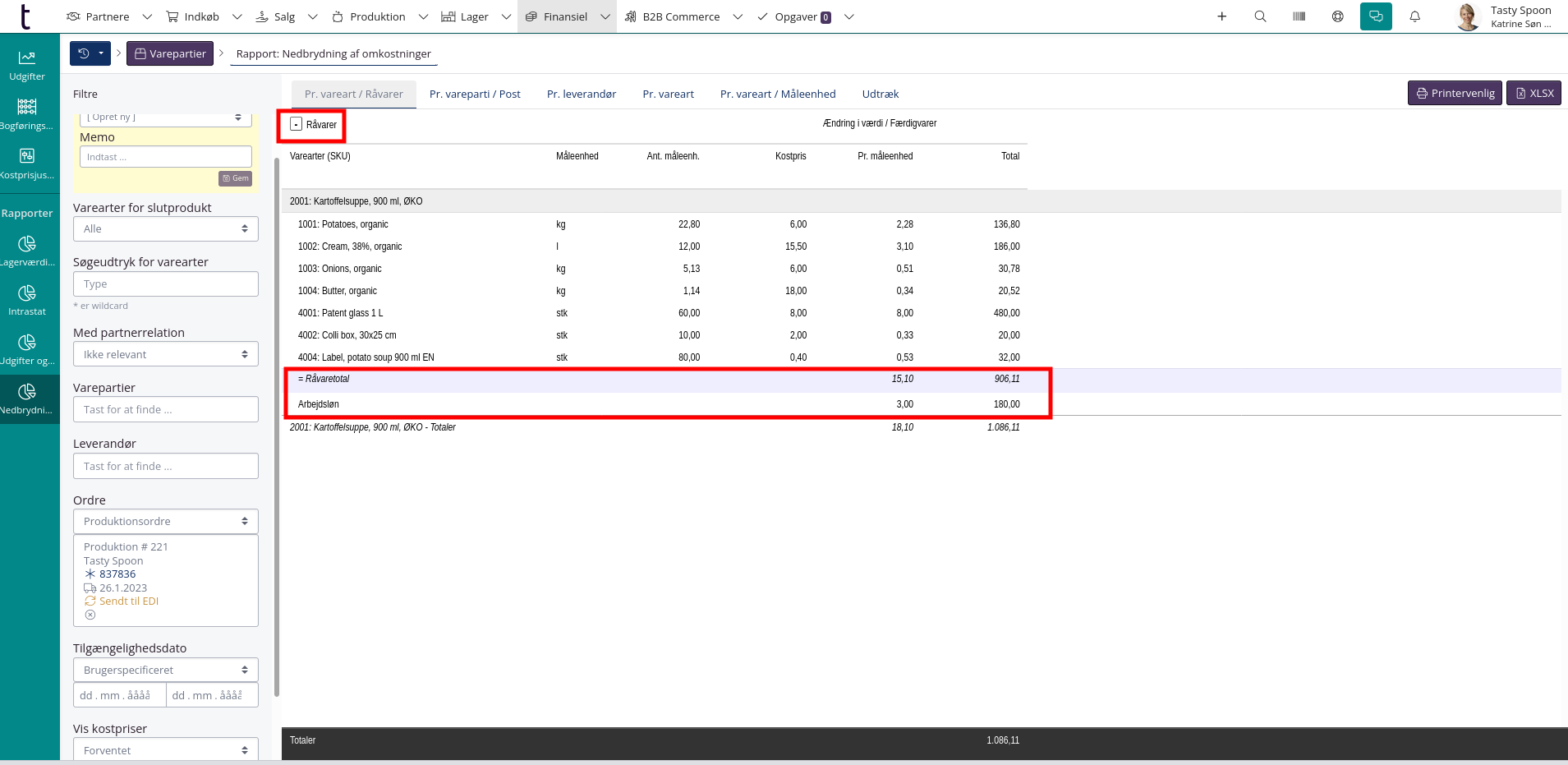Open Varearter for slutprodukt dropdown

pyautogui.click(x=165, y=229)
